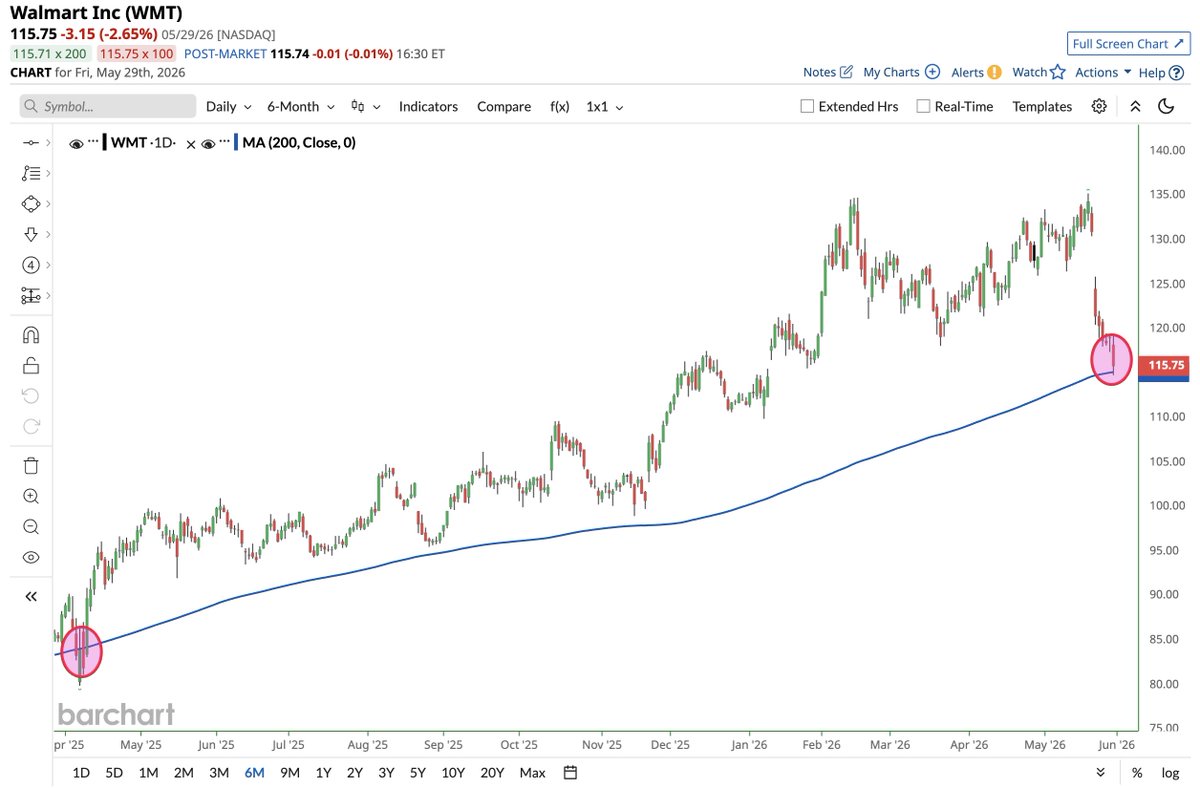Viewport: 1200px width, 788px height.
Task: Open the date range calendar picker
Action: pos(570,772)
